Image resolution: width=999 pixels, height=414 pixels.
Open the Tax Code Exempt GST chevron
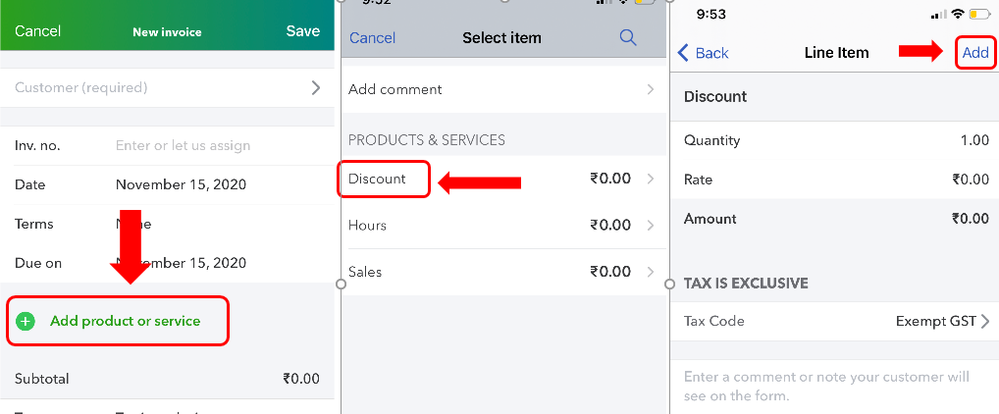point(985,321)
